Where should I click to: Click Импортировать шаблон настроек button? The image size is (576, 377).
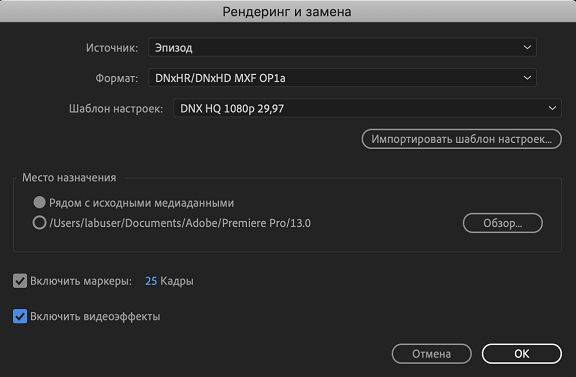pyautogui.click(x=461, y=139)
